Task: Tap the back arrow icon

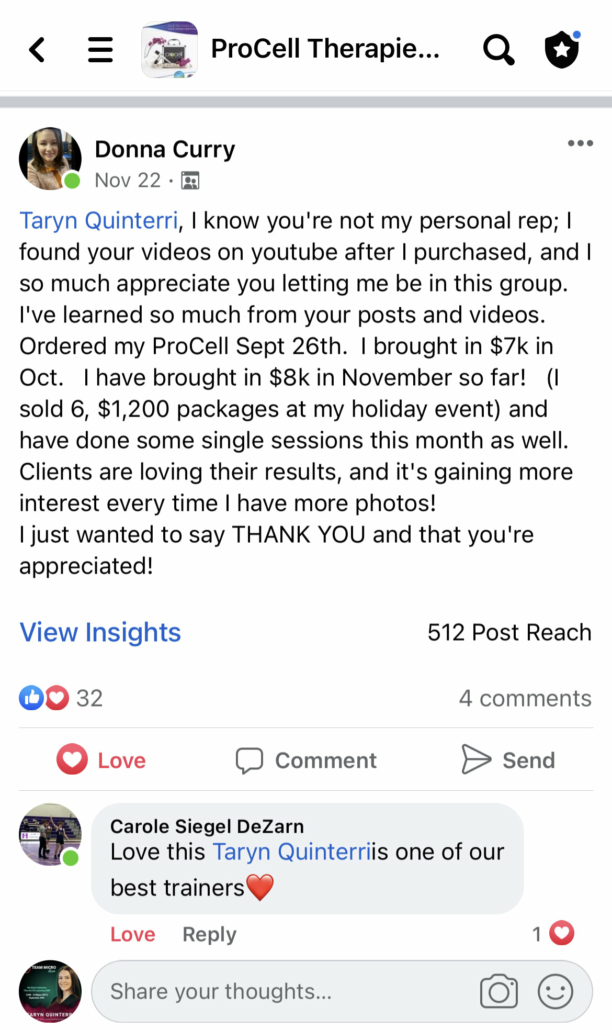Action: pyautogui.click(x=37, y=49)
